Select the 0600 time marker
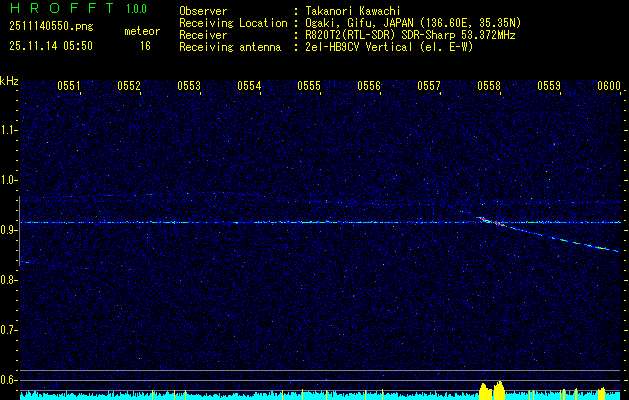 [x=609, y=87]
